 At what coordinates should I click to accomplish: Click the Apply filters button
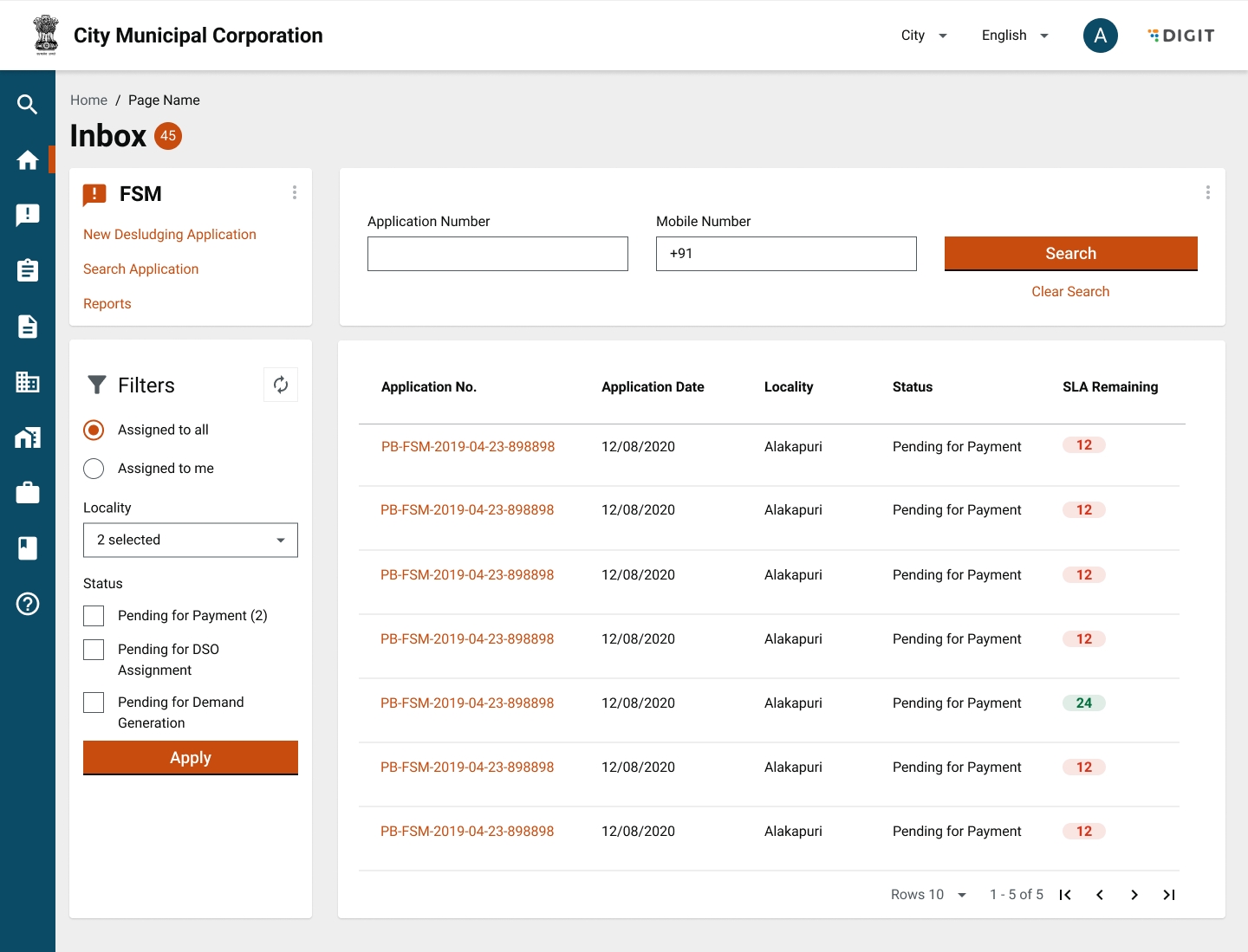pyautogui.click(x=191, y=758)
